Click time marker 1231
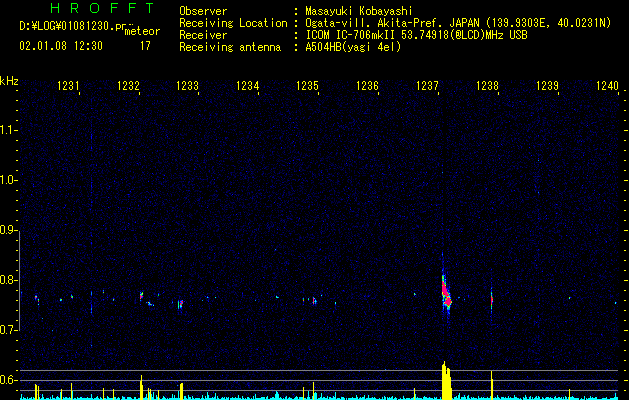The width and height of the screenshot is (629, 400). (68, 85)
